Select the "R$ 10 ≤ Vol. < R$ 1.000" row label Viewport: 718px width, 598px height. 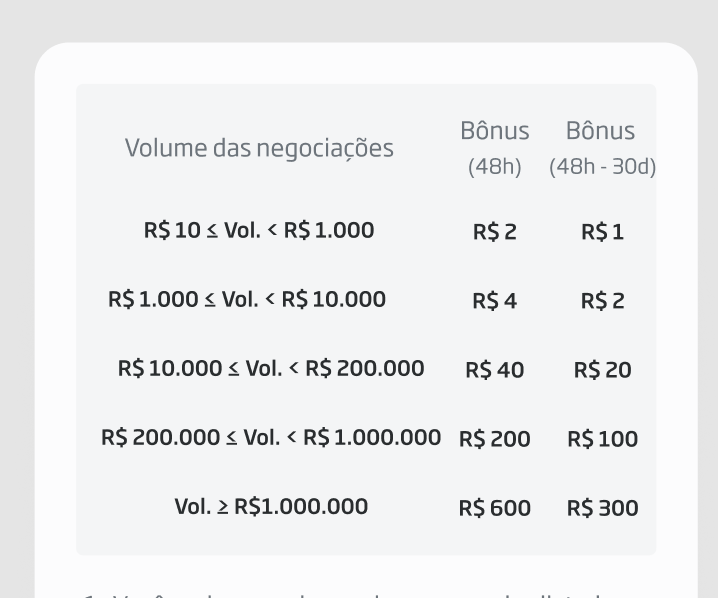259,231
